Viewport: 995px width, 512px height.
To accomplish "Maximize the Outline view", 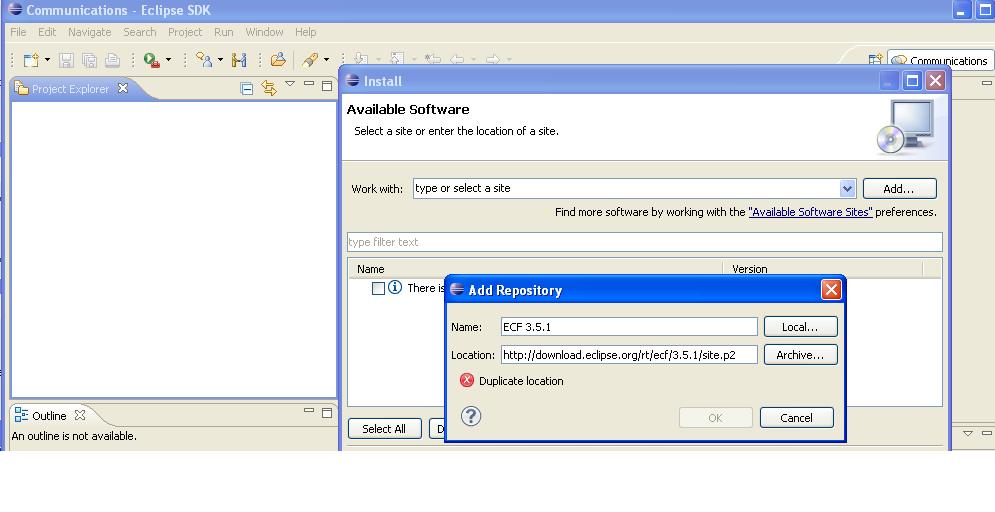I will click(327, 413).
